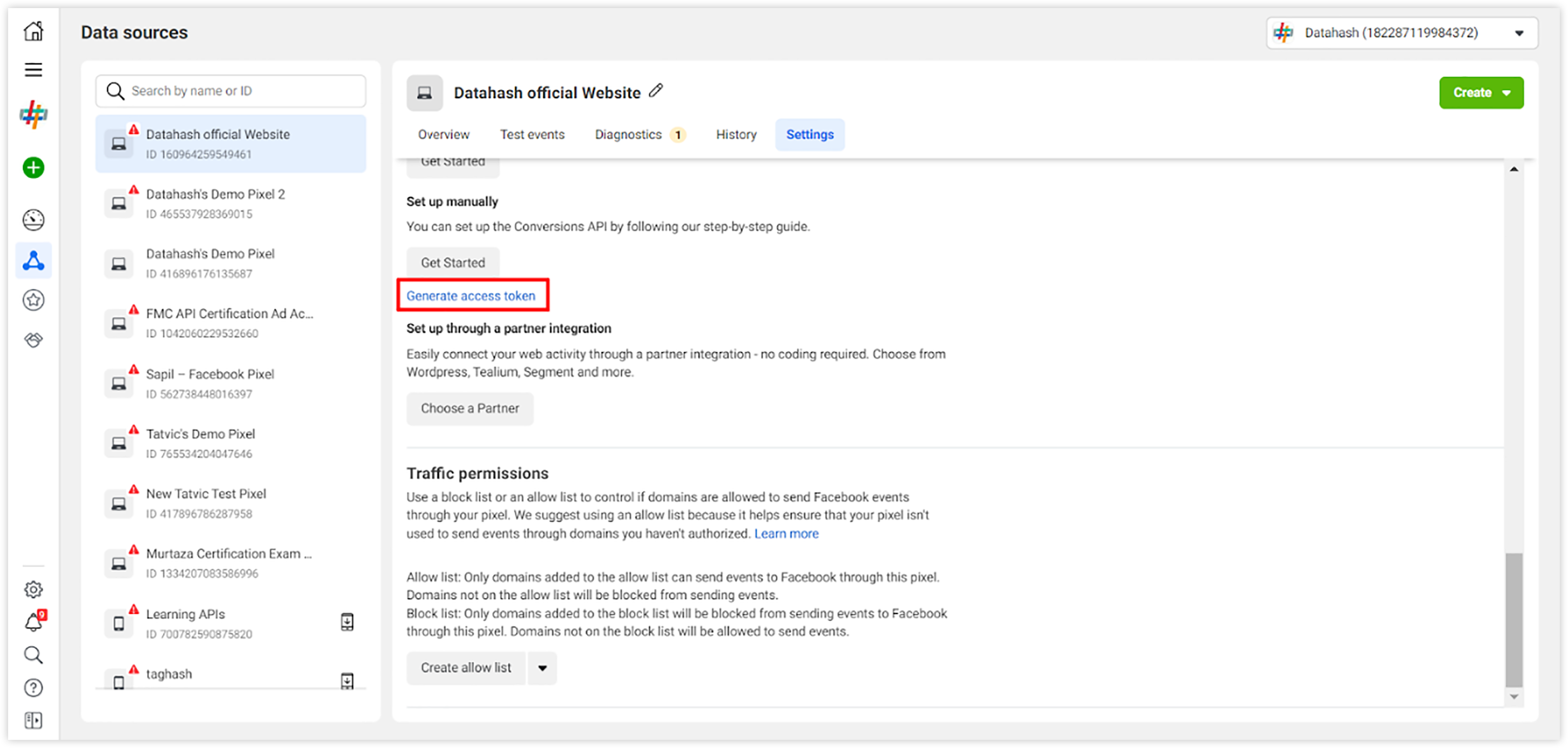Select Sapil – Facebook Pixel
Image resolution: width=1568 pixels, height=748 pixels.
click(230, 383)
